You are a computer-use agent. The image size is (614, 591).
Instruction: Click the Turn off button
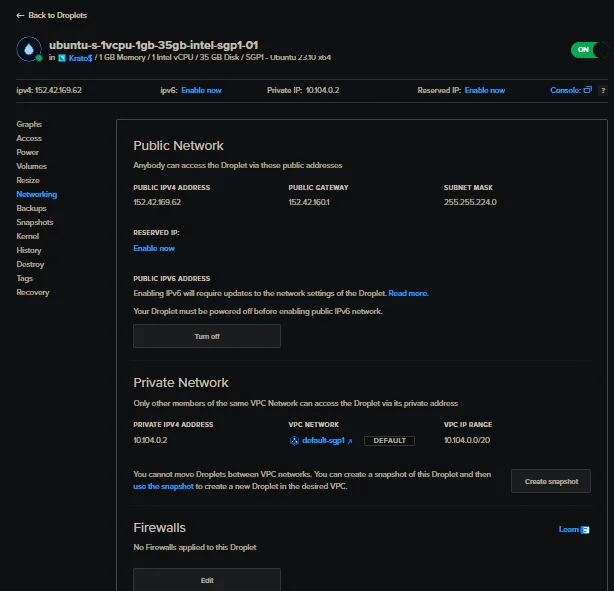pos(207,336)
